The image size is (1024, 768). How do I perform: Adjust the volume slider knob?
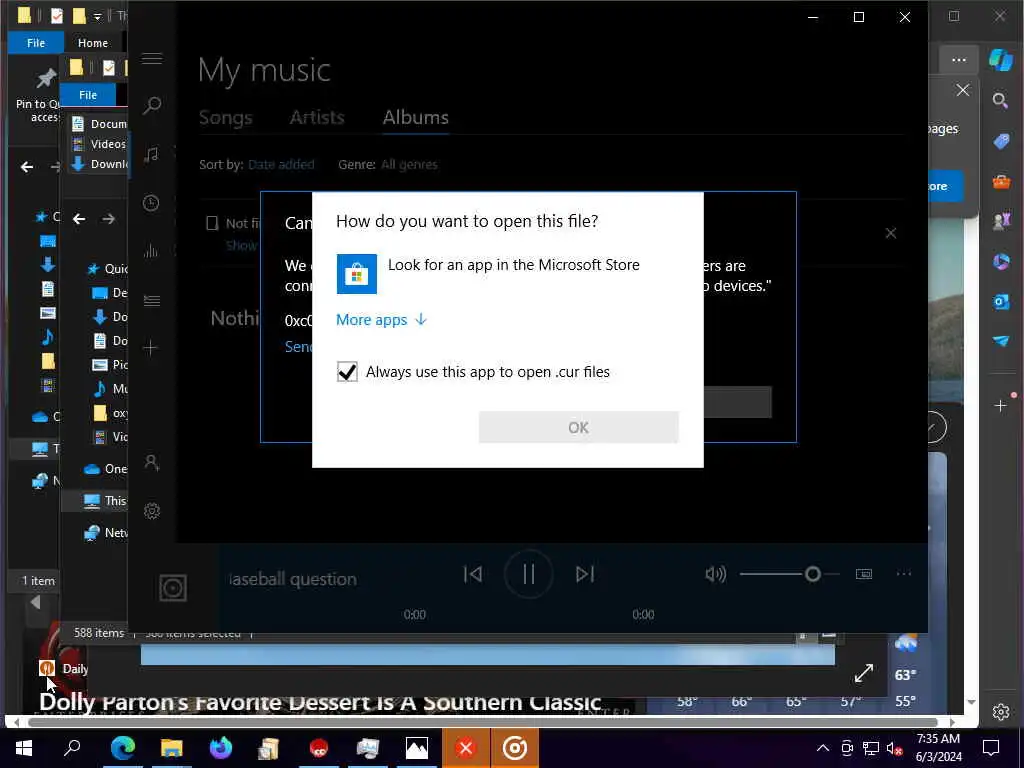click(812, 574)
